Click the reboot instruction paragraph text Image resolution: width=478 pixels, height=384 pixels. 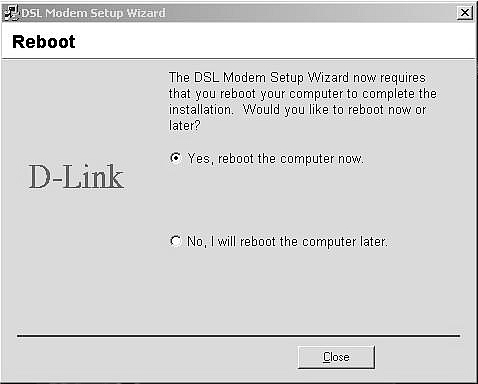[303, 102]
